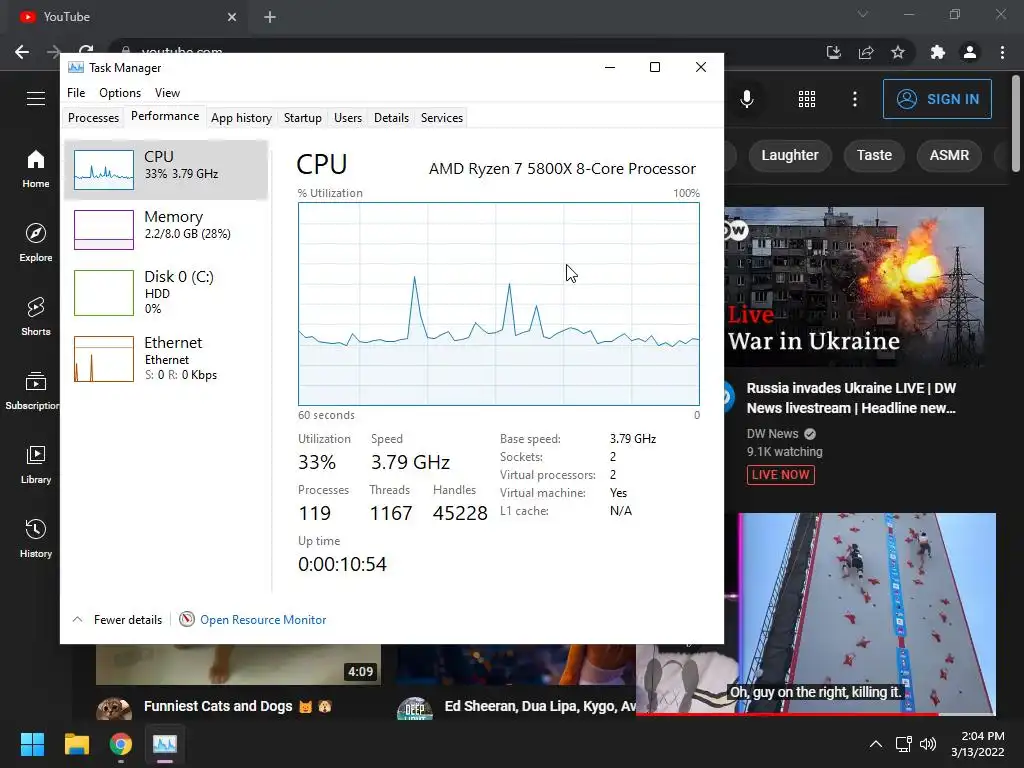Open File Explorer from taskbar
The height and width of the screenshot is (768, 1024).
[76, 744]
